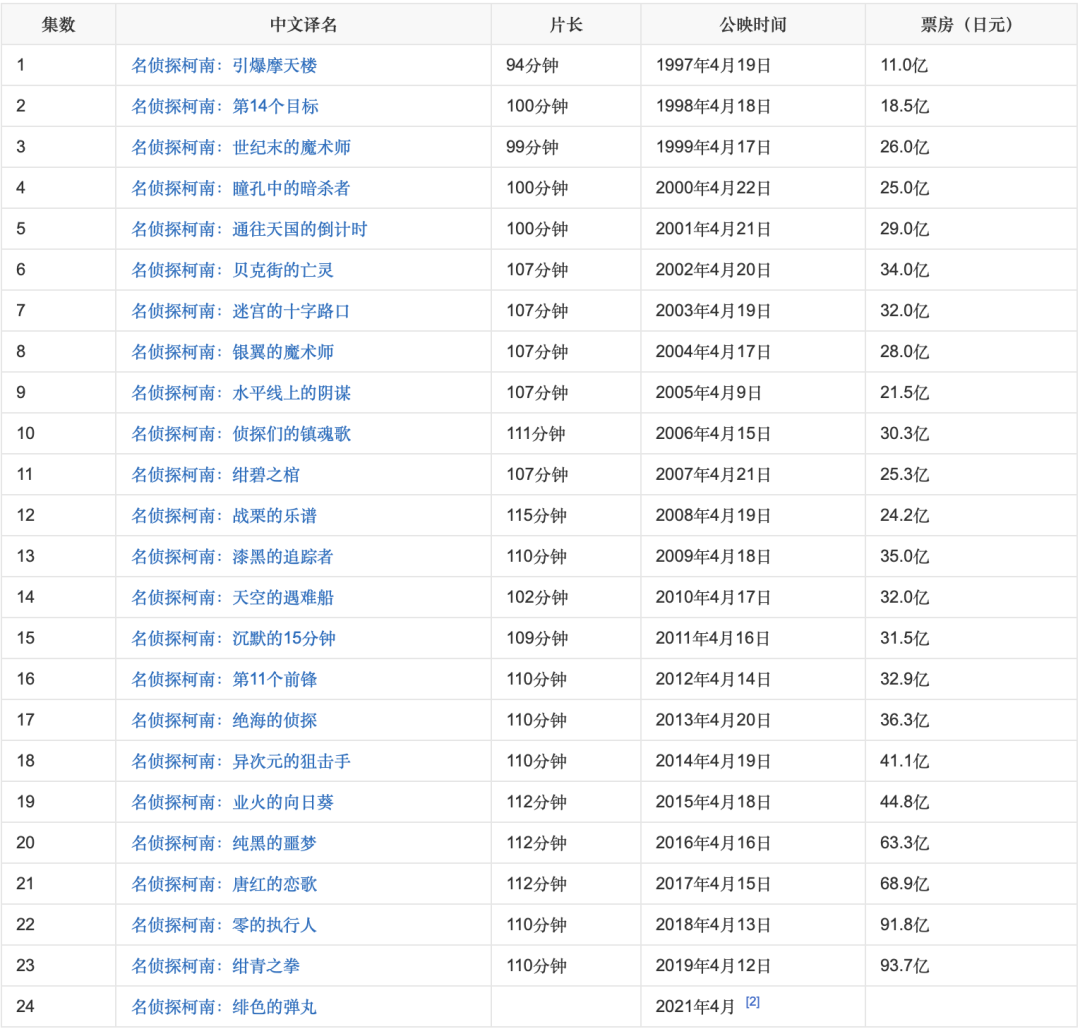The width and height of the screenshot is (1080, 1029).
Task: Select 通往天国的倒计时 link
Action: point(249,230)
